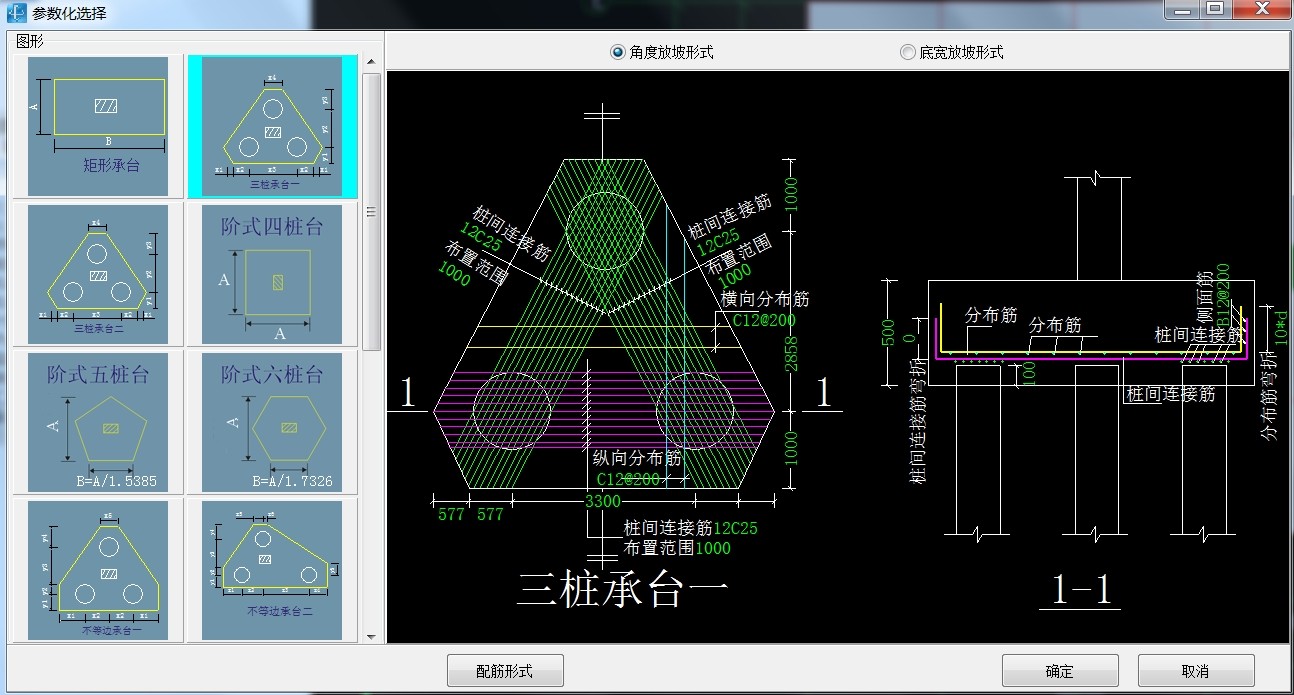Viewport: 1294px width, 695px height.
Task: Click the B12@200 侧面筋 value in section
Action: pos(1224,293)
